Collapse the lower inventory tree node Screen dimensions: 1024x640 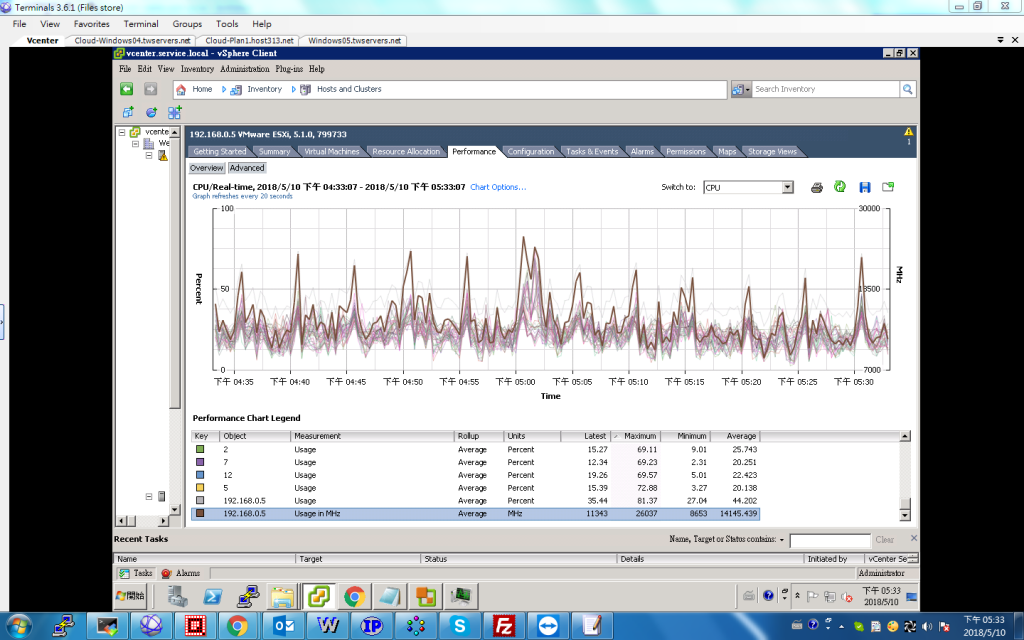[149, 496]
